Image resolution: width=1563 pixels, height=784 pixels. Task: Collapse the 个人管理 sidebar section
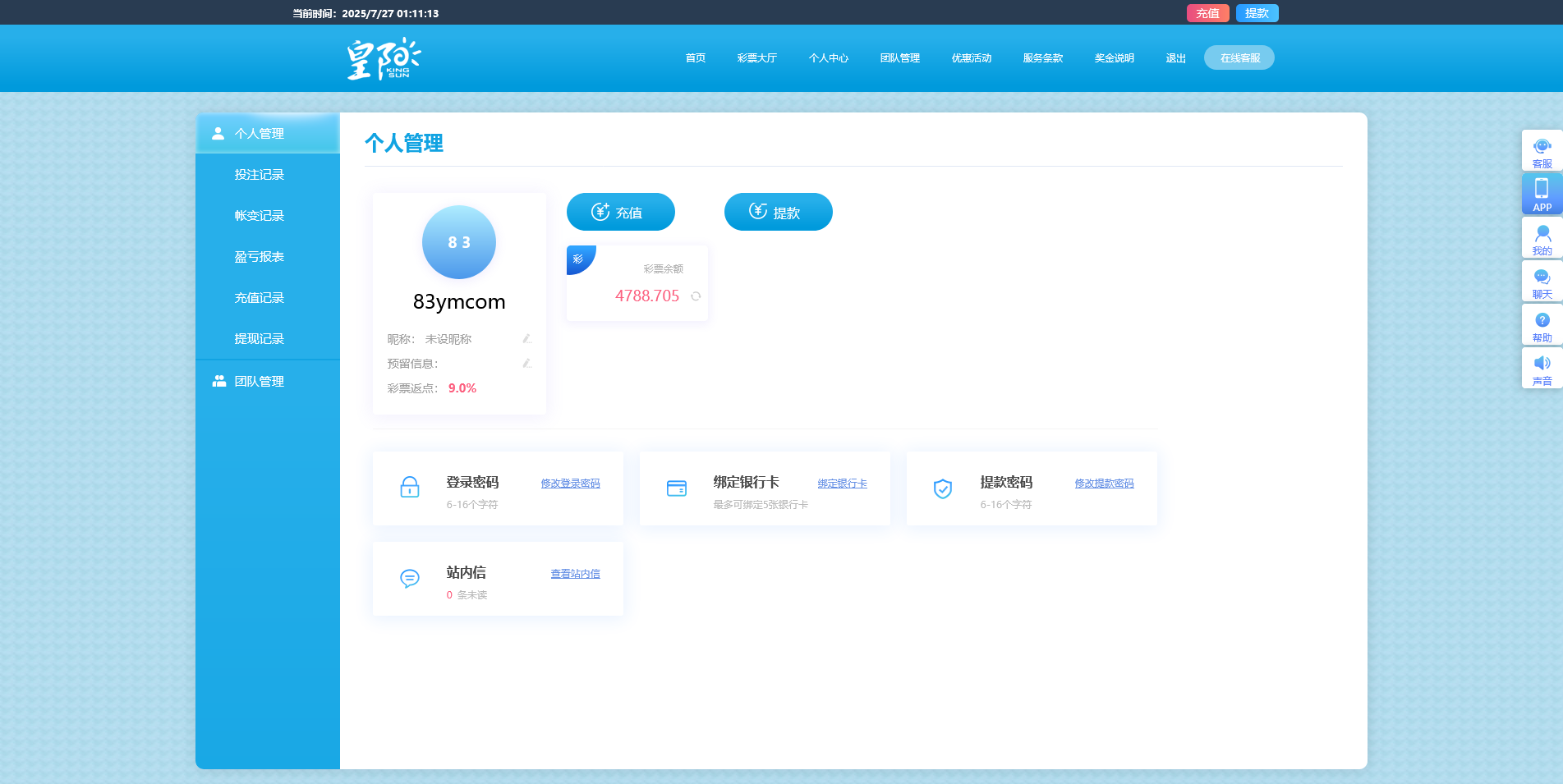[x=268, y=133]
